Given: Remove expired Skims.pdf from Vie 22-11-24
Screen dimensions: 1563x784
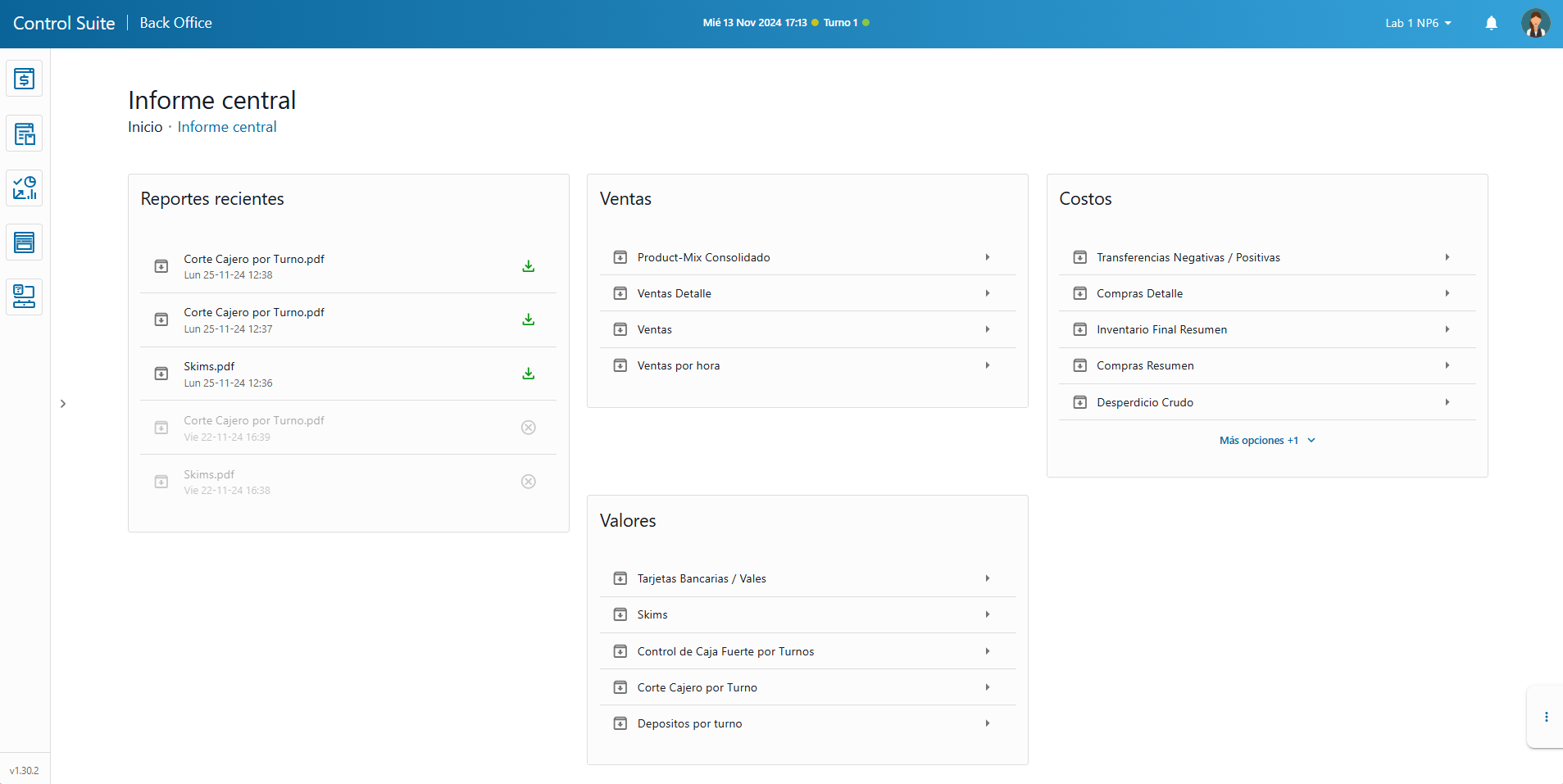Looking at the screenshot, I should [x=528, y=482].
